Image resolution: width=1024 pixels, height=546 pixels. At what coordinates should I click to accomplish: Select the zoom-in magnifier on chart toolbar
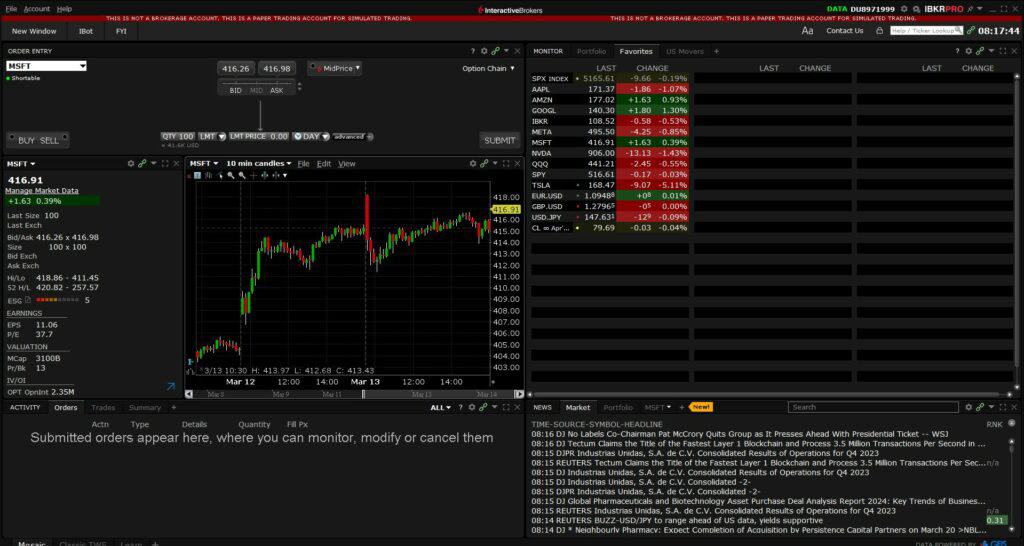pos(231,175)
